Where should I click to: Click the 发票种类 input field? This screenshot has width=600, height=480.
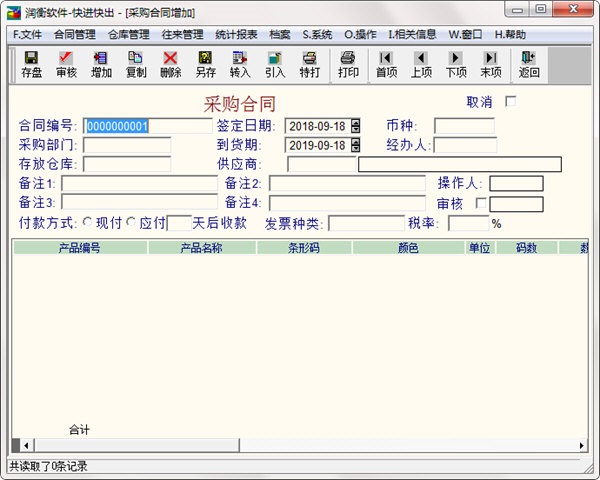(x=366, y=223)
